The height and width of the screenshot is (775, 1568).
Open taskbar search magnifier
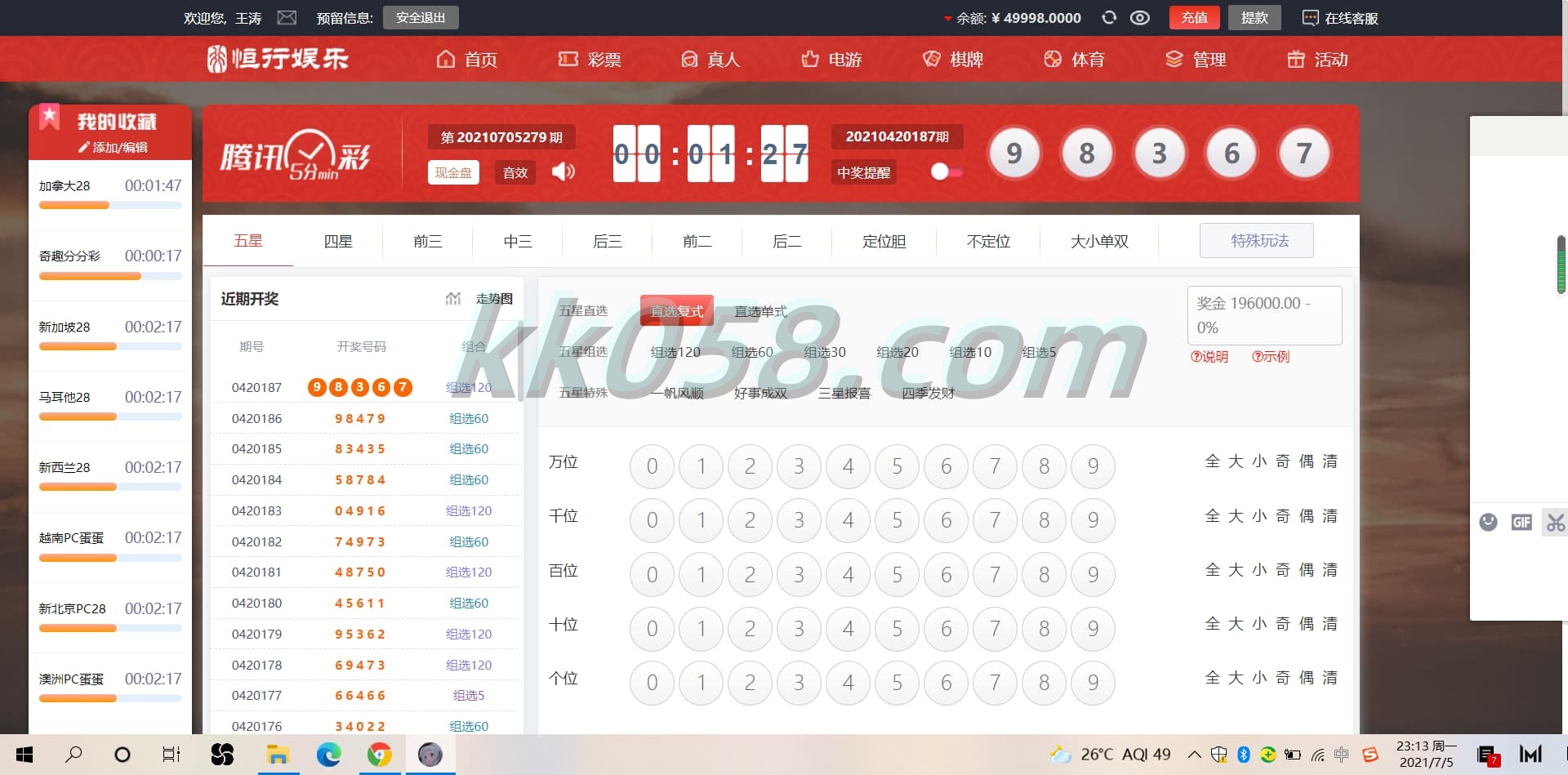[x=73, y=755]
